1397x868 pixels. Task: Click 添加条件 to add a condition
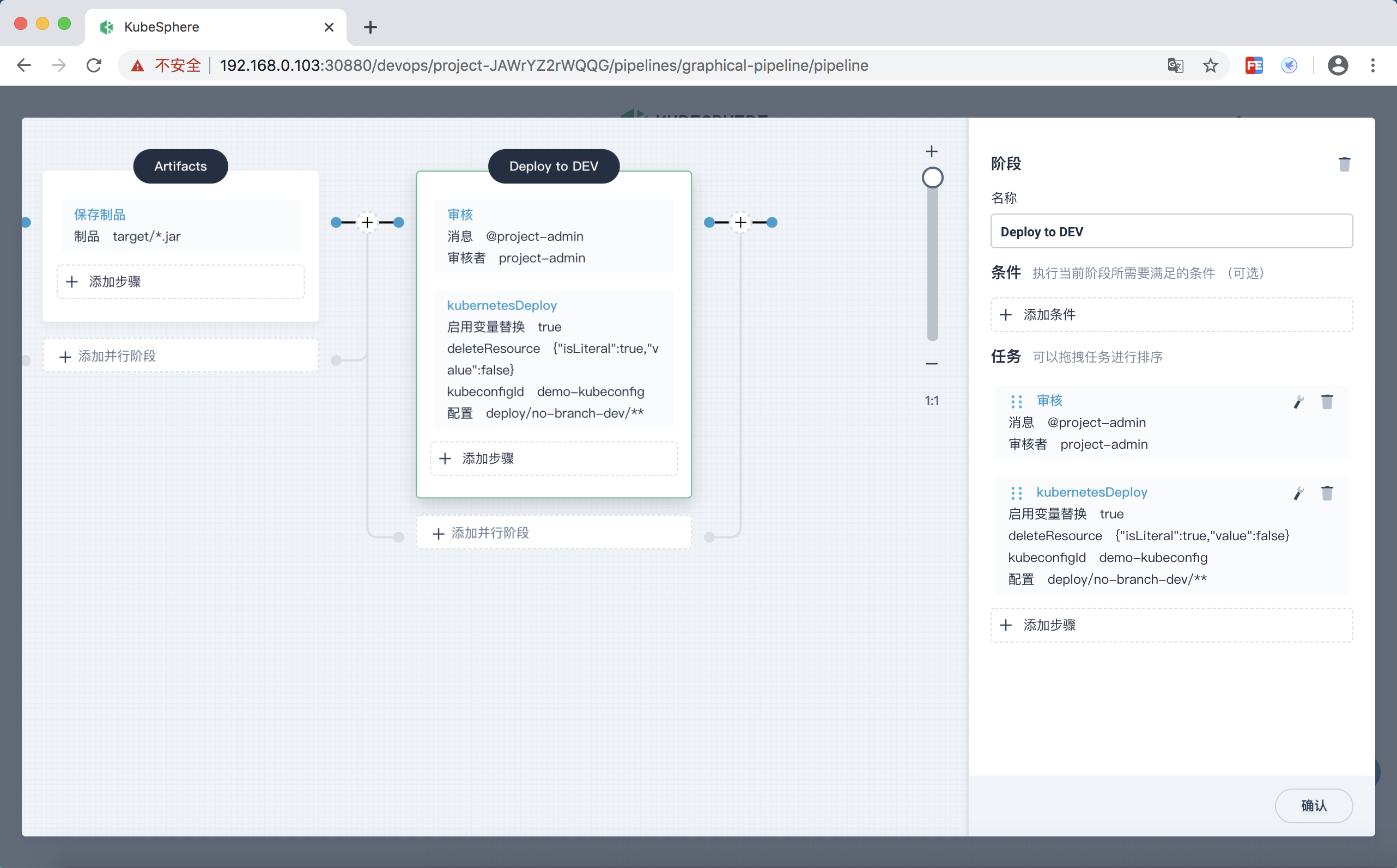[x=1171, y=315]
